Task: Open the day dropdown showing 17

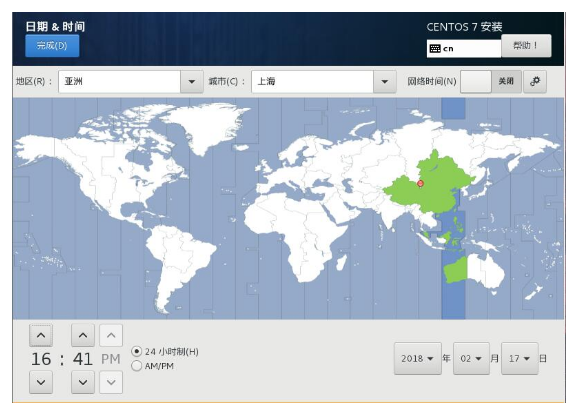Action: click(520, 359)
